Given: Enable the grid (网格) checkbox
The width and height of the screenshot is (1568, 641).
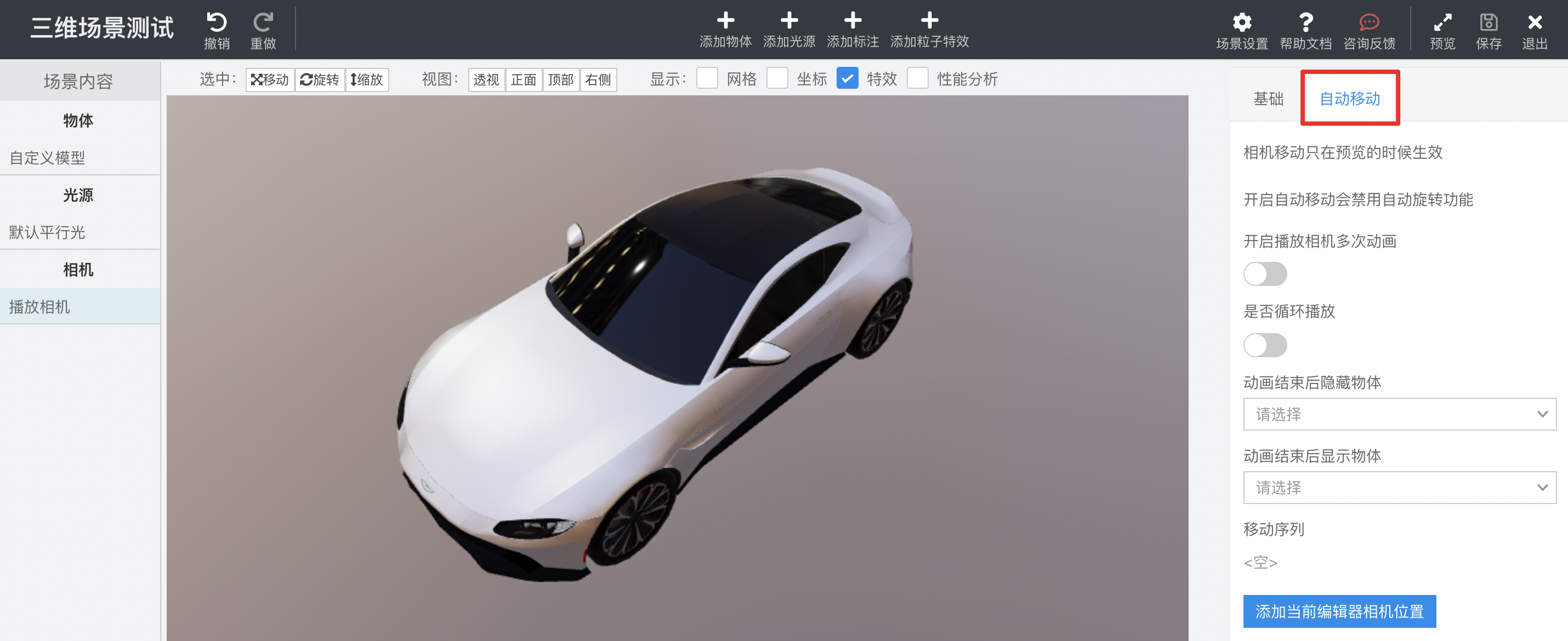Looking at the screenshot, I should (x=707, y=78).
